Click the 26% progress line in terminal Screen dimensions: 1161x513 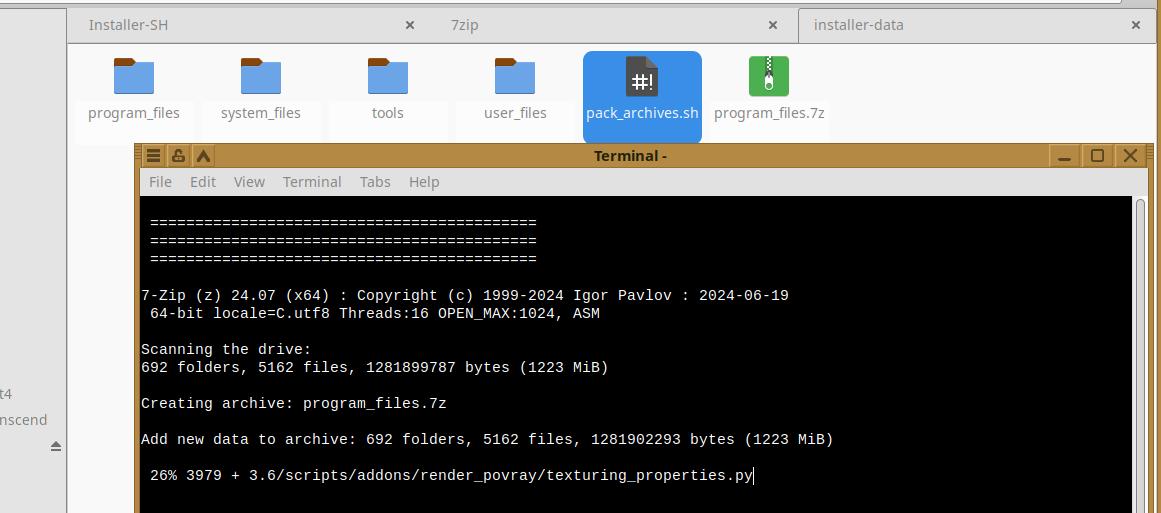tap(452, 475)
